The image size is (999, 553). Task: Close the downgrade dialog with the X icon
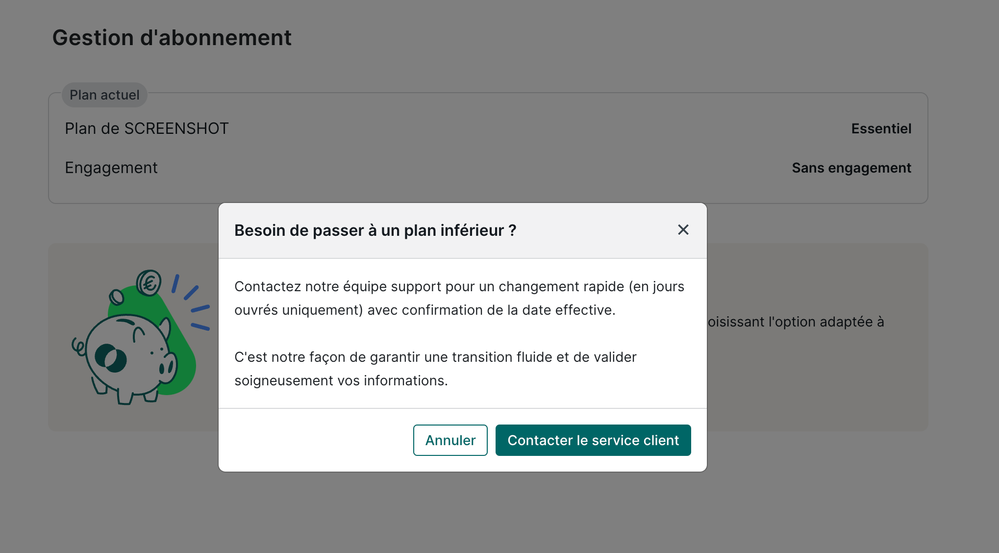coord(683,230)
